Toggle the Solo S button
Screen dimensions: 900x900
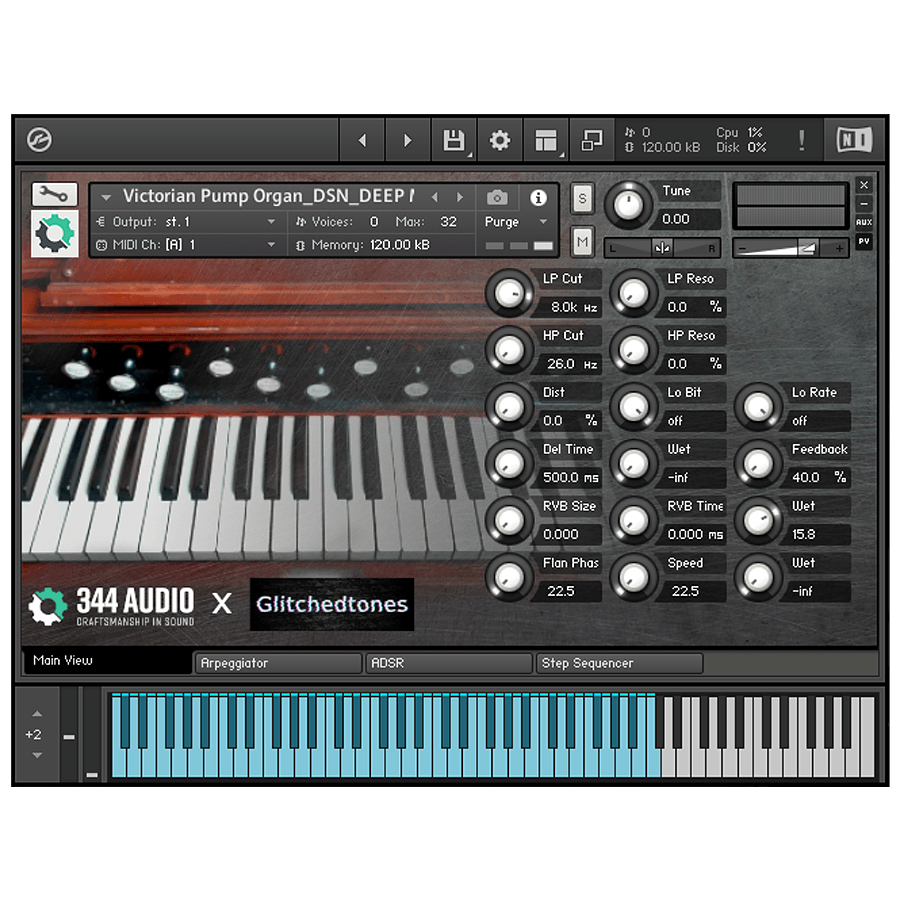(x=583, y=199)
